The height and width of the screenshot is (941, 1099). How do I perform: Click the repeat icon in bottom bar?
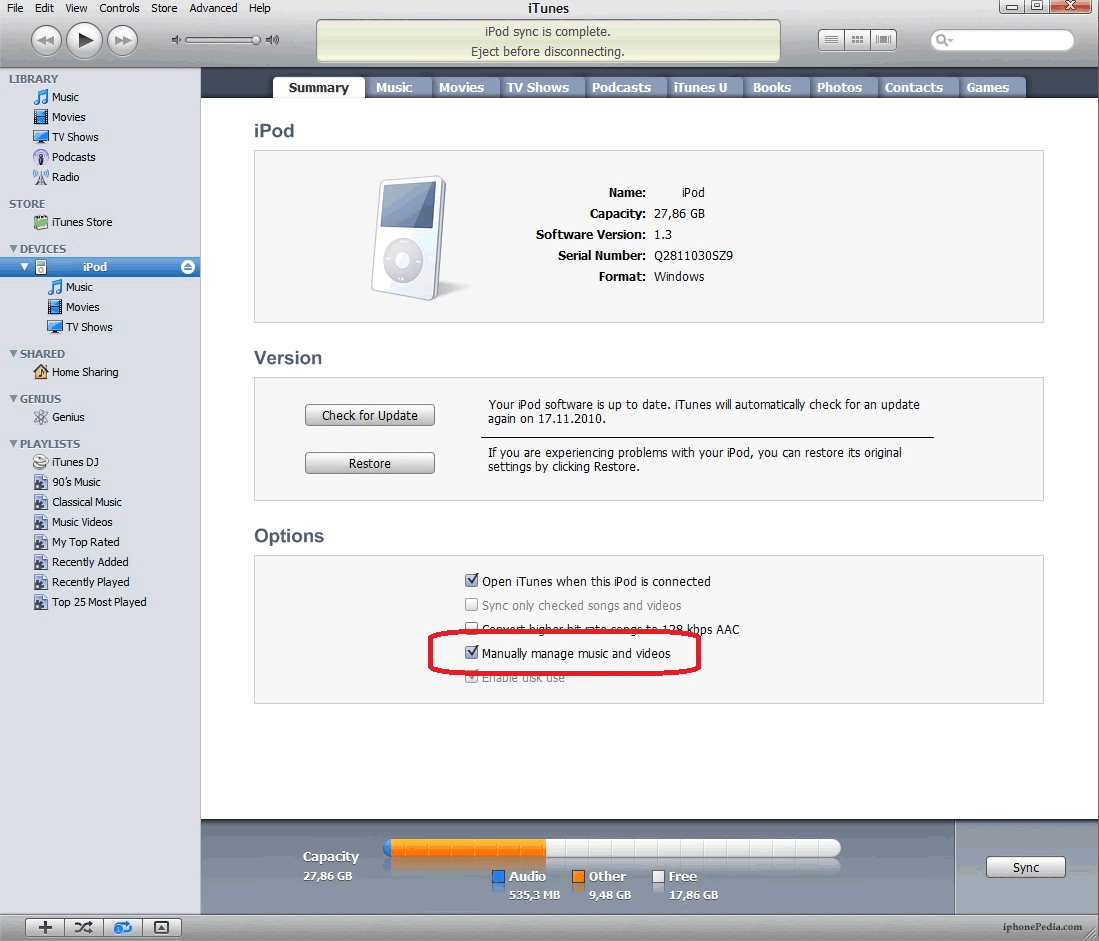[x=123, y=927]
